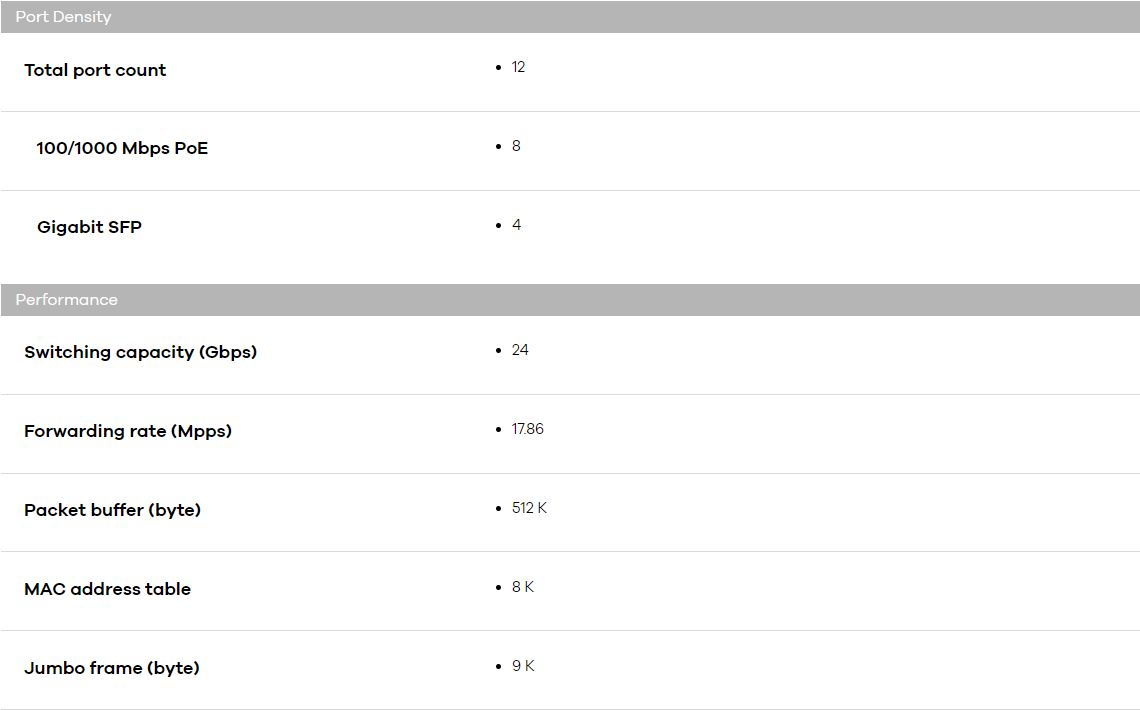Click the Port Density section header
The width and height of the screenshot is (1140, 710).
click(570, 17)
